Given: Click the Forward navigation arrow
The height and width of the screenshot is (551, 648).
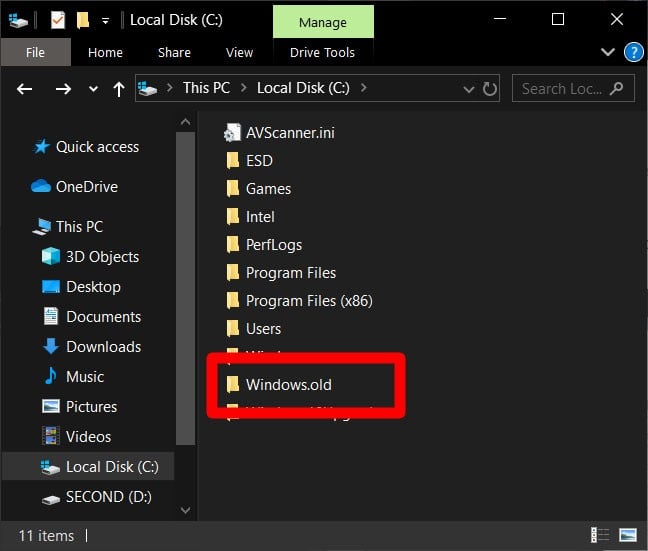Looking at the screenshot, I should tap(63, 89).
